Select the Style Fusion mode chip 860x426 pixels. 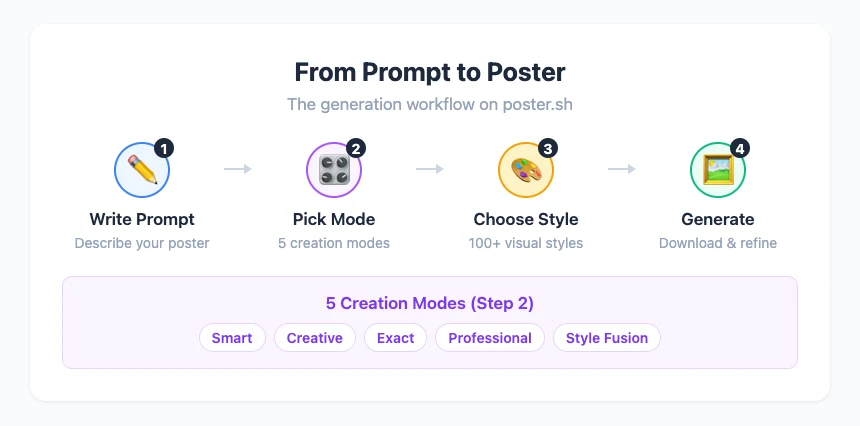(607, 338)
